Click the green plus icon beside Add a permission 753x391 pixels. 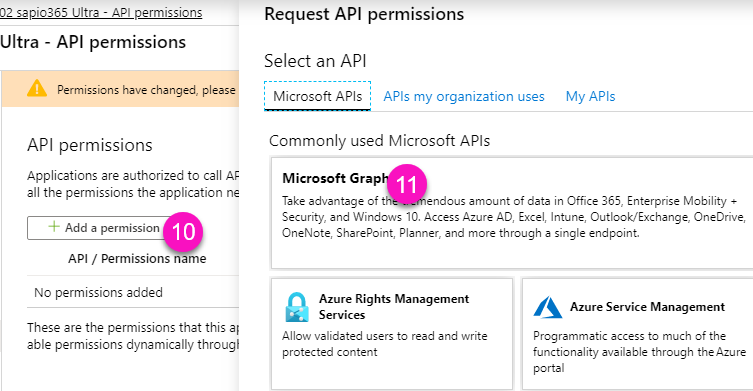coord(54,227)
